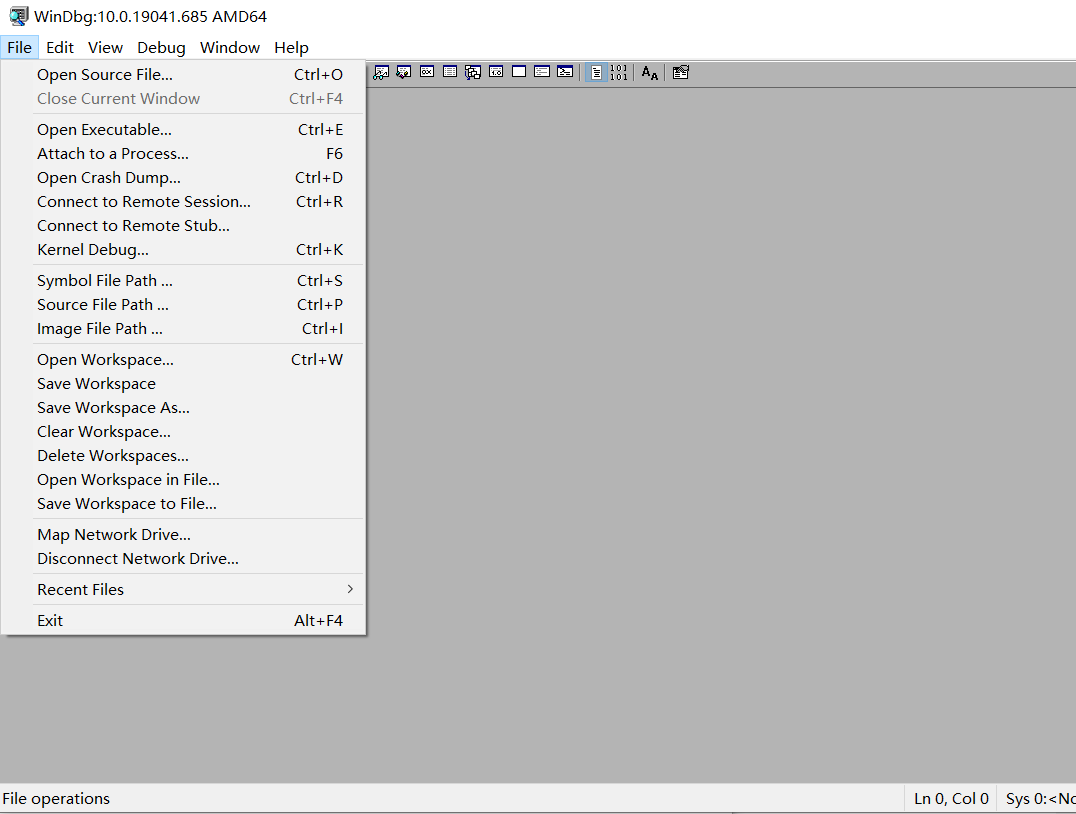Open Image File Path ... setting
The width and height of the screenshot is (1076, 814).
point(183,328)
